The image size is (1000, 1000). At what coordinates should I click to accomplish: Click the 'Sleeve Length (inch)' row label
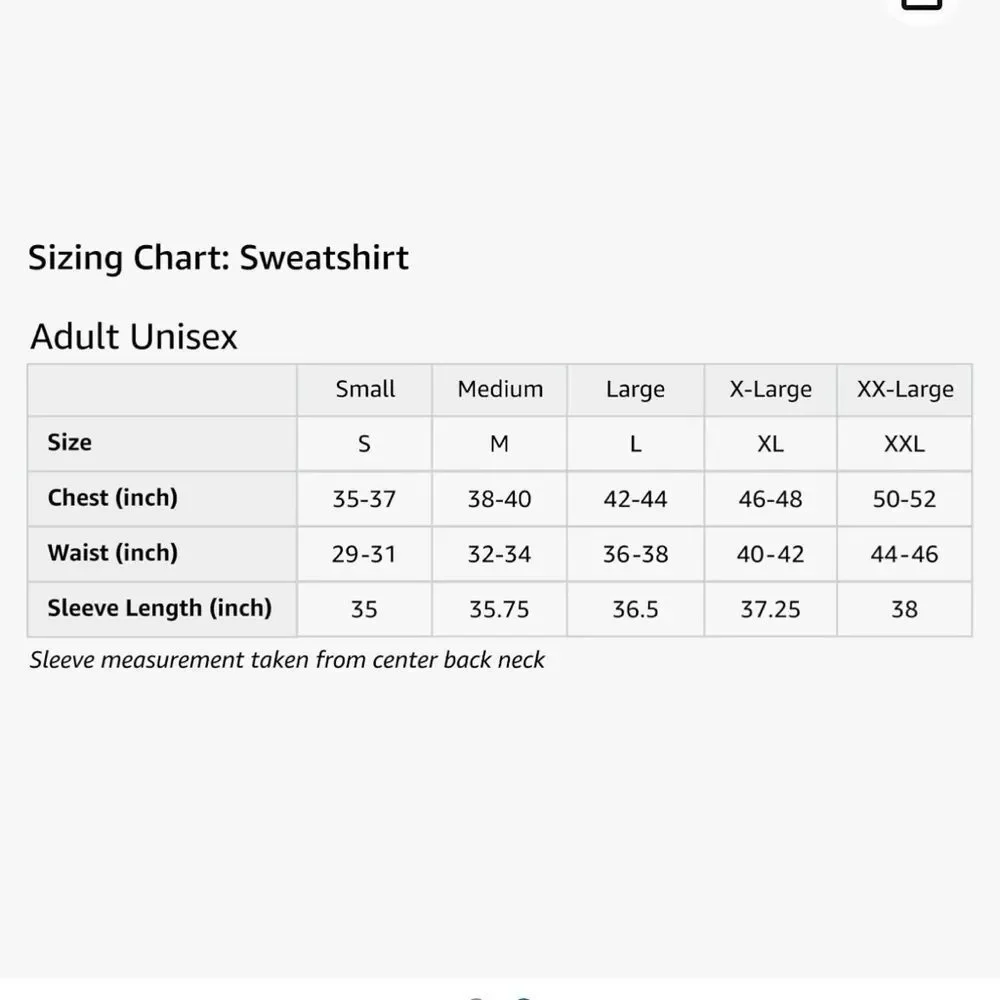pyautogui.click(x=160, y=608)
